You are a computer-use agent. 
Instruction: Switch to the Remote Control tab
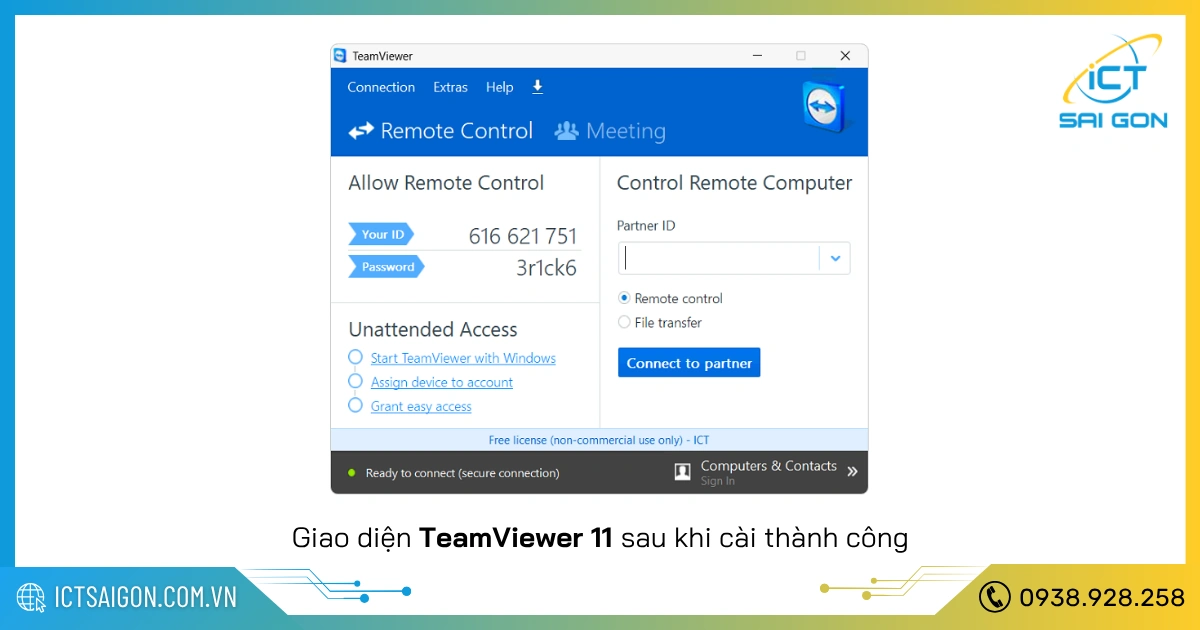pyautogui.click(x=440, y=131)
